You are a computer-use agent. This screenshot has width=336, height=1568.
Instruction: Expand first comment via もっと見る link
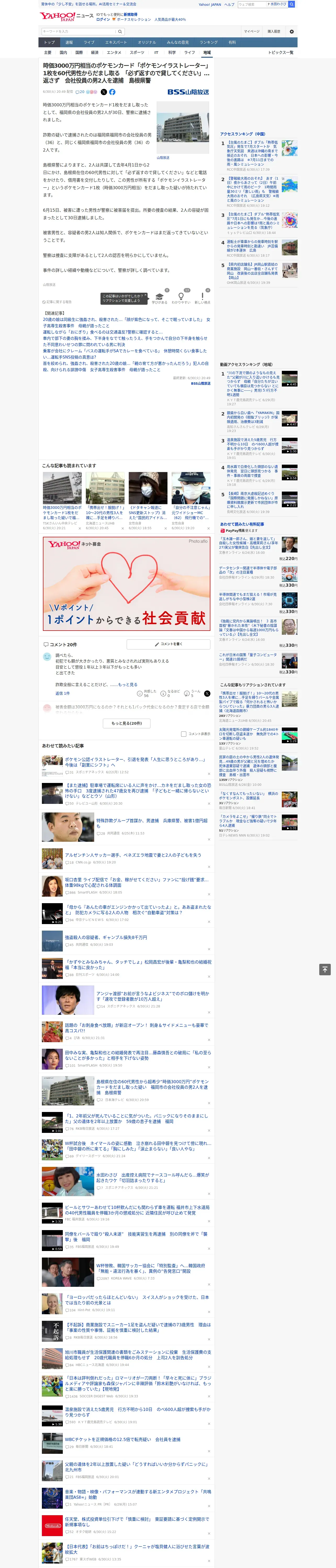click(127, 684)
